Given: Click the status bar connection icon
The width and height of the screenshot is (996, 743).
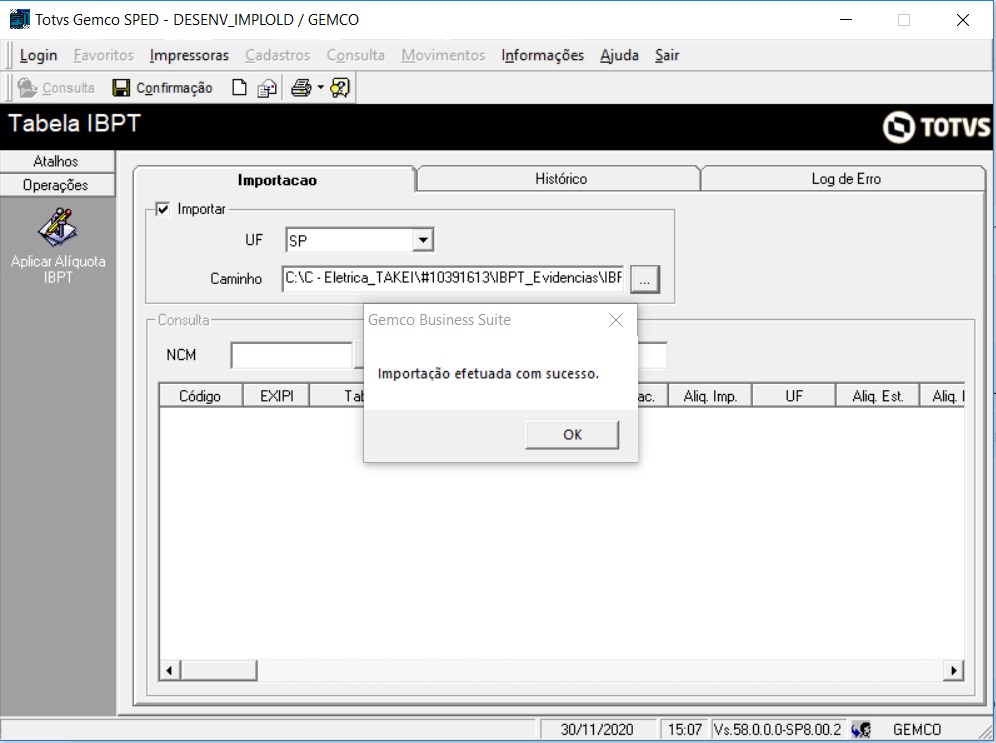Looking at the screenshot, I should 861,730.
